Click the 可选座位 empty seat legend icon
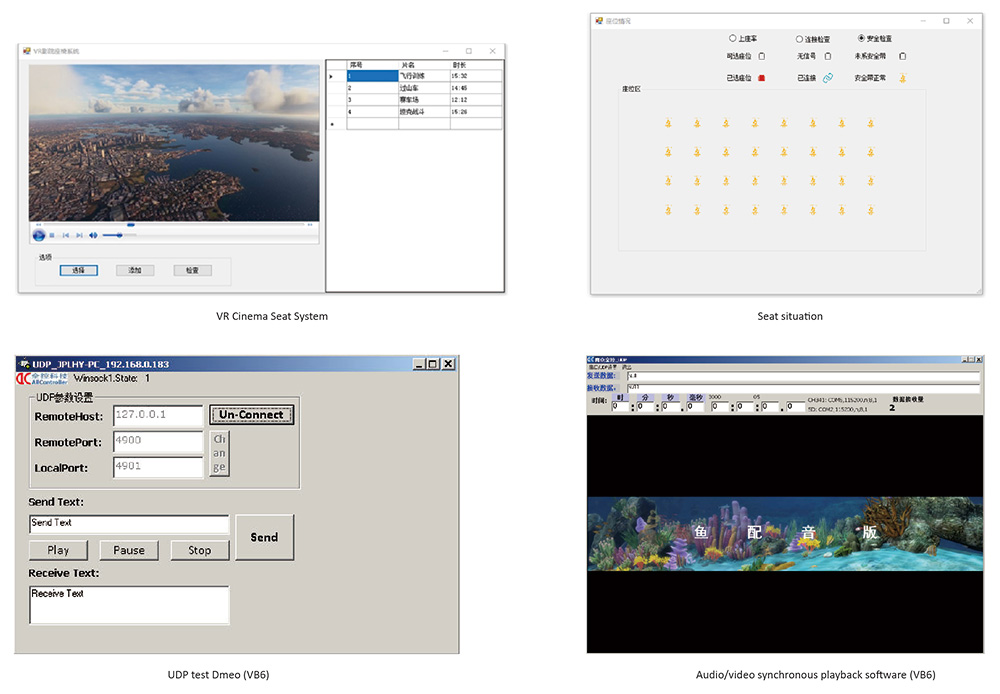This screenshot has height=694, width=1000. pos(762,56)
